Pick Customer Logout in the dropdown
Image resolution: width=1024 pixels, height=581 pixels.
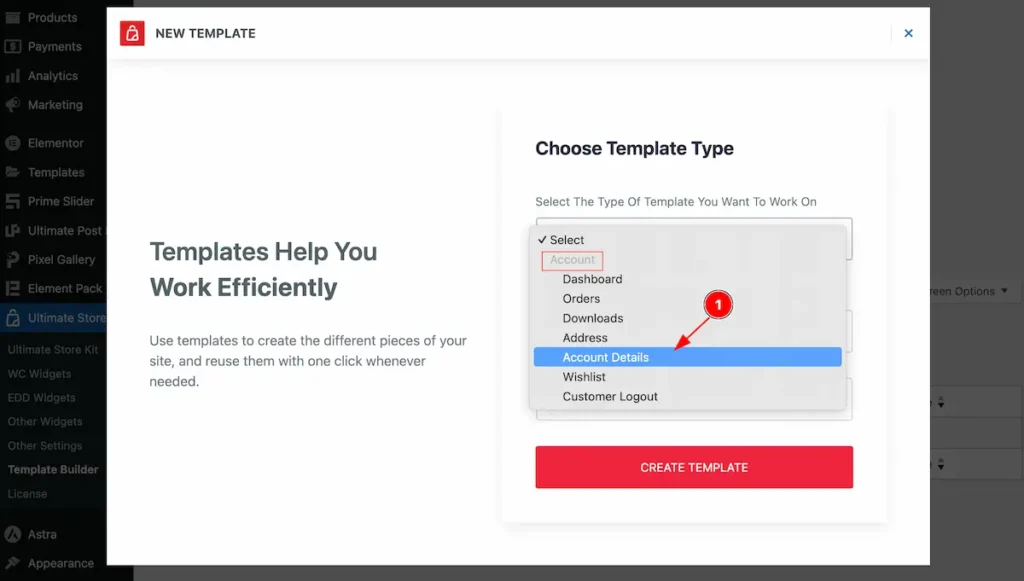tap(610, 396)
